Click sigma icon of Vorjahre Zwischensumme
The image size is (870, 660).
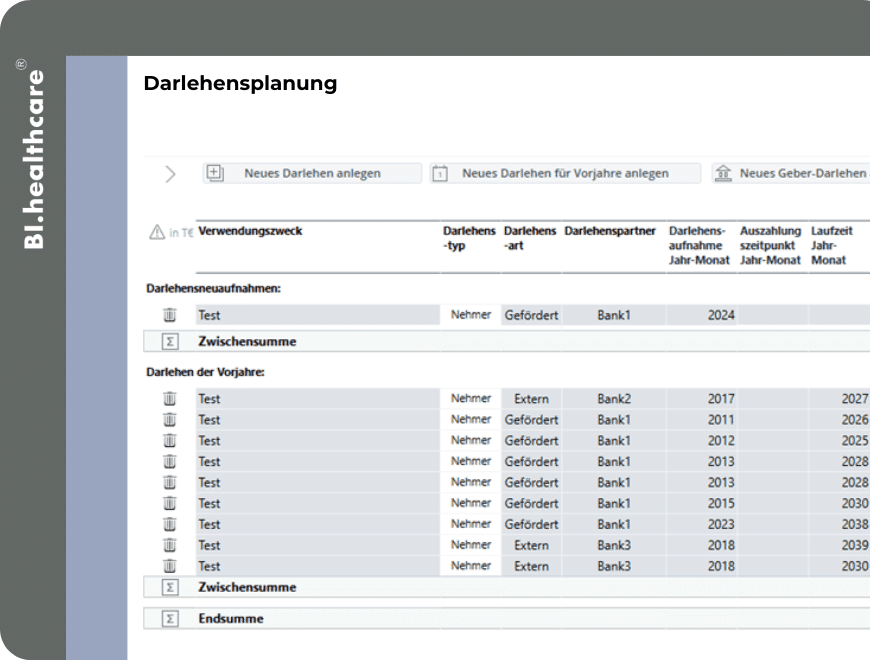pyautogui.click(x=170, y=587)
